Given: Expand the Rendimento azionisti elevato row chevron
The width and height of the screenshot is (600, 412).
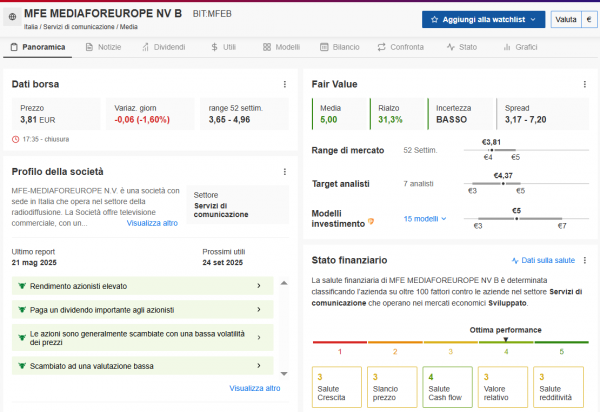Looking at the screenshot, I should tap(259, 286).
